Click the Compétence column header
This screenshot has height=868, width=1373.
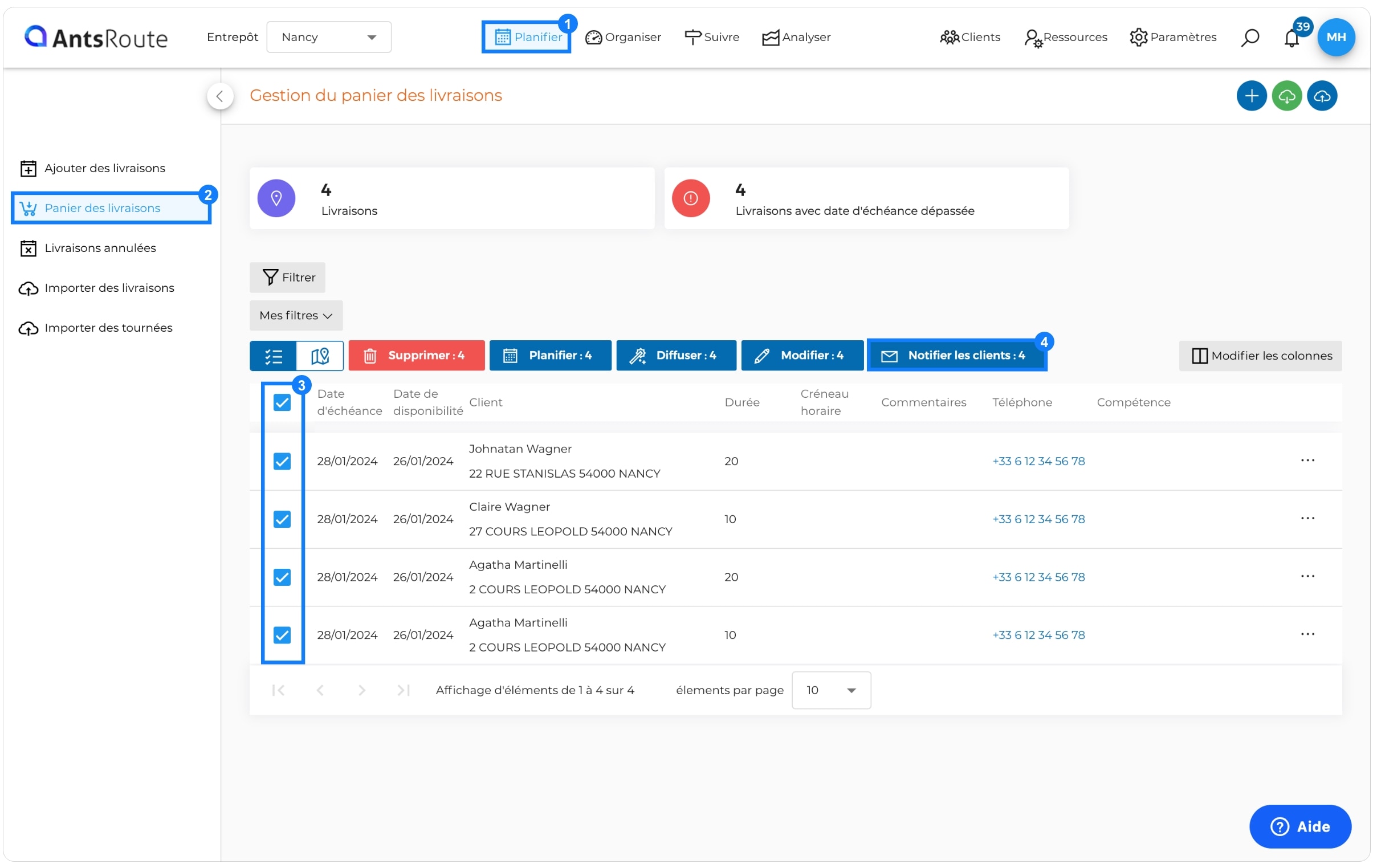1134,402
